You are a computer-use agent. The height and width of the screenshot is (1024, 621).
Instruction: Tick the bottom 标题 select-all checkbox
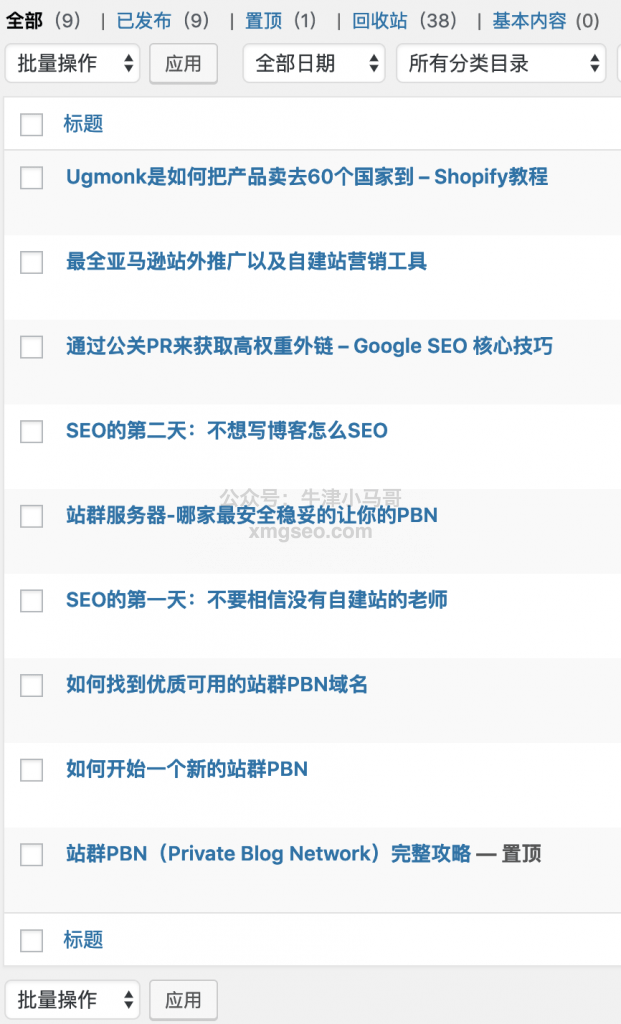(x=32, y=940)
